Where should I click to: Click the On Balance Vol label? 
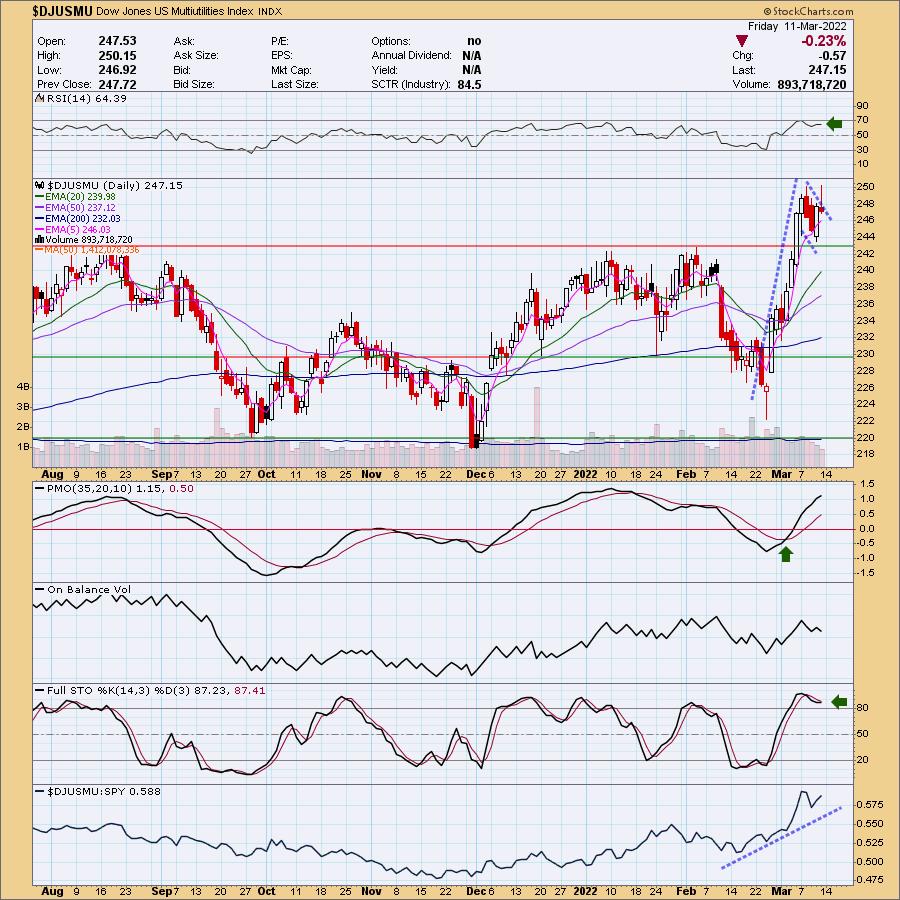tap(89, 589)
